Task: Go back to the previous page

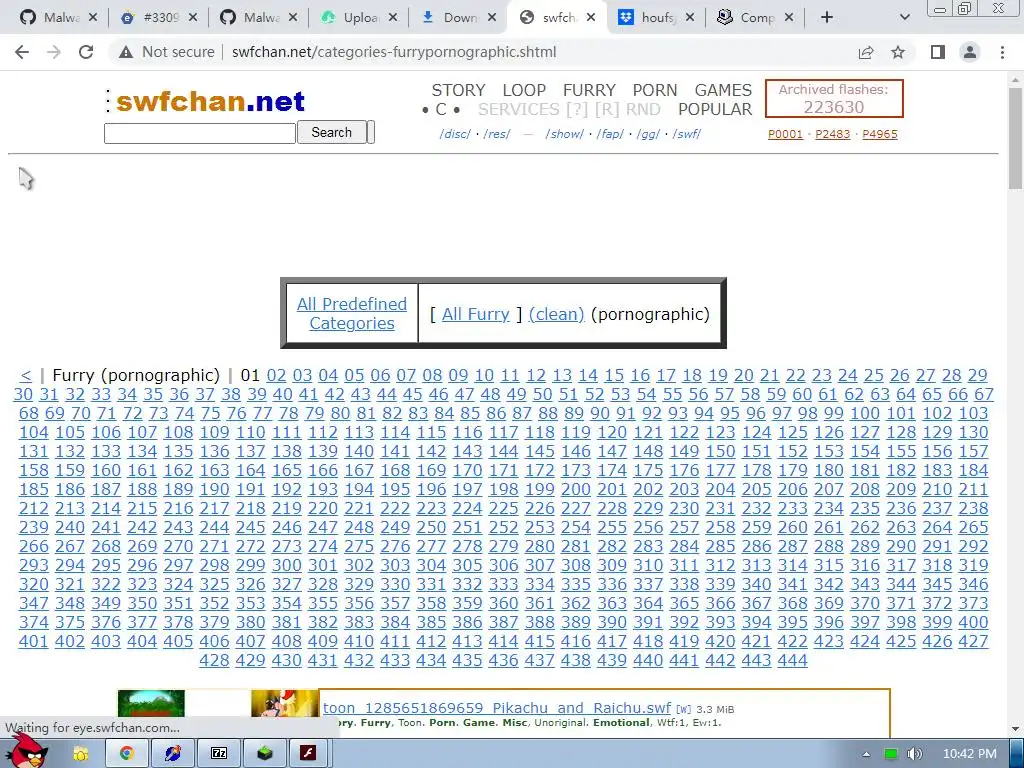Action: tap(22, 52)
